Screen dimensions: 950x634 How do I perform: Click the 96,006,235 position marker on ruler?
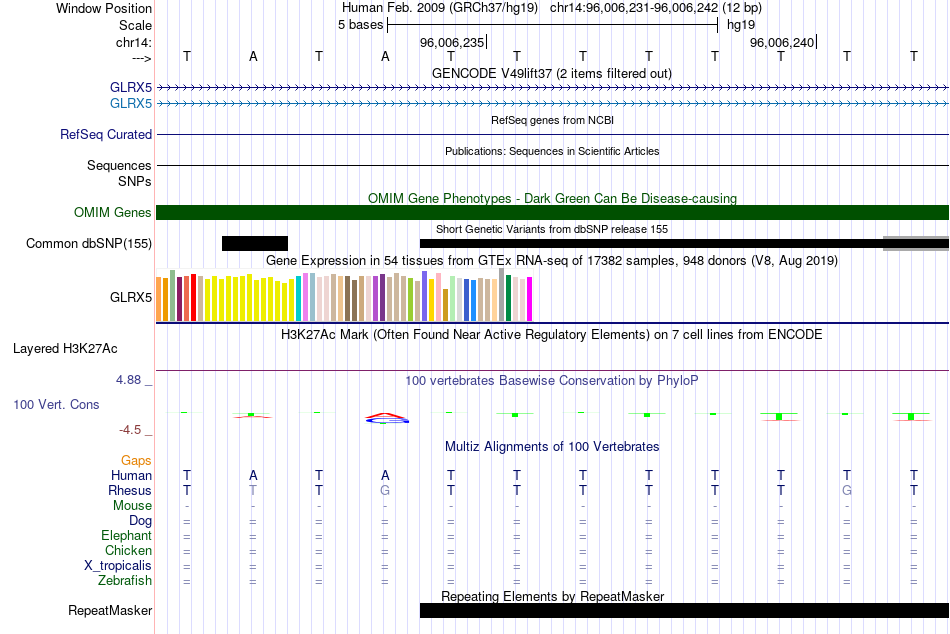click(x=452, y=42)
